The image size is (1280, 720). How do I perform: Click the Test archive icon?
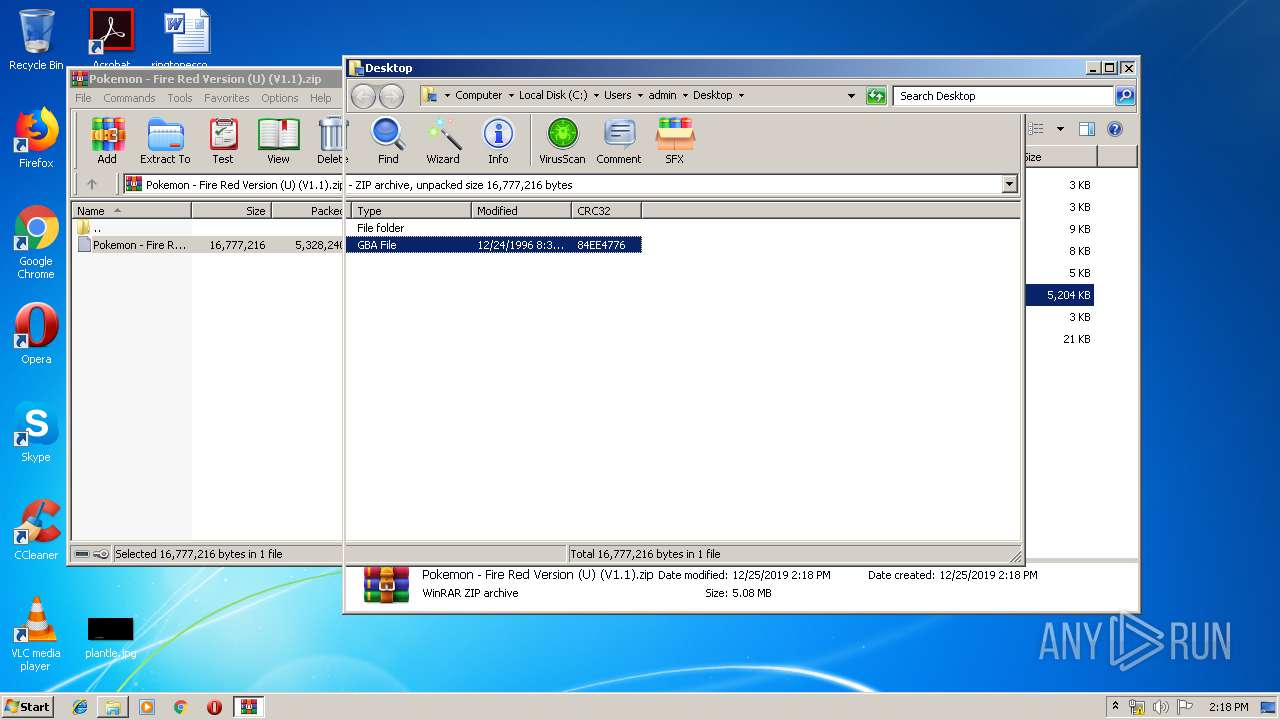[x=223, y=141]
